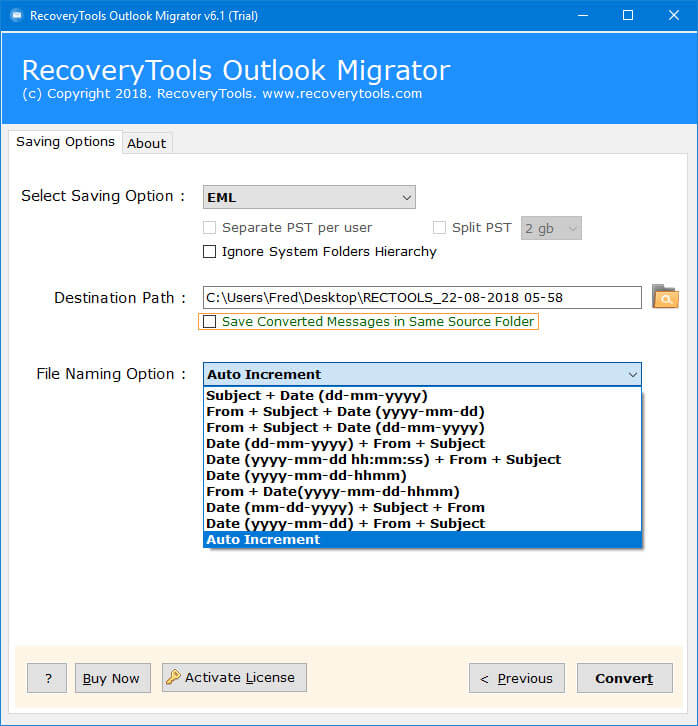Click the key icon on Activate License
The width and height of the screenshot is (698, 726).
173,677
